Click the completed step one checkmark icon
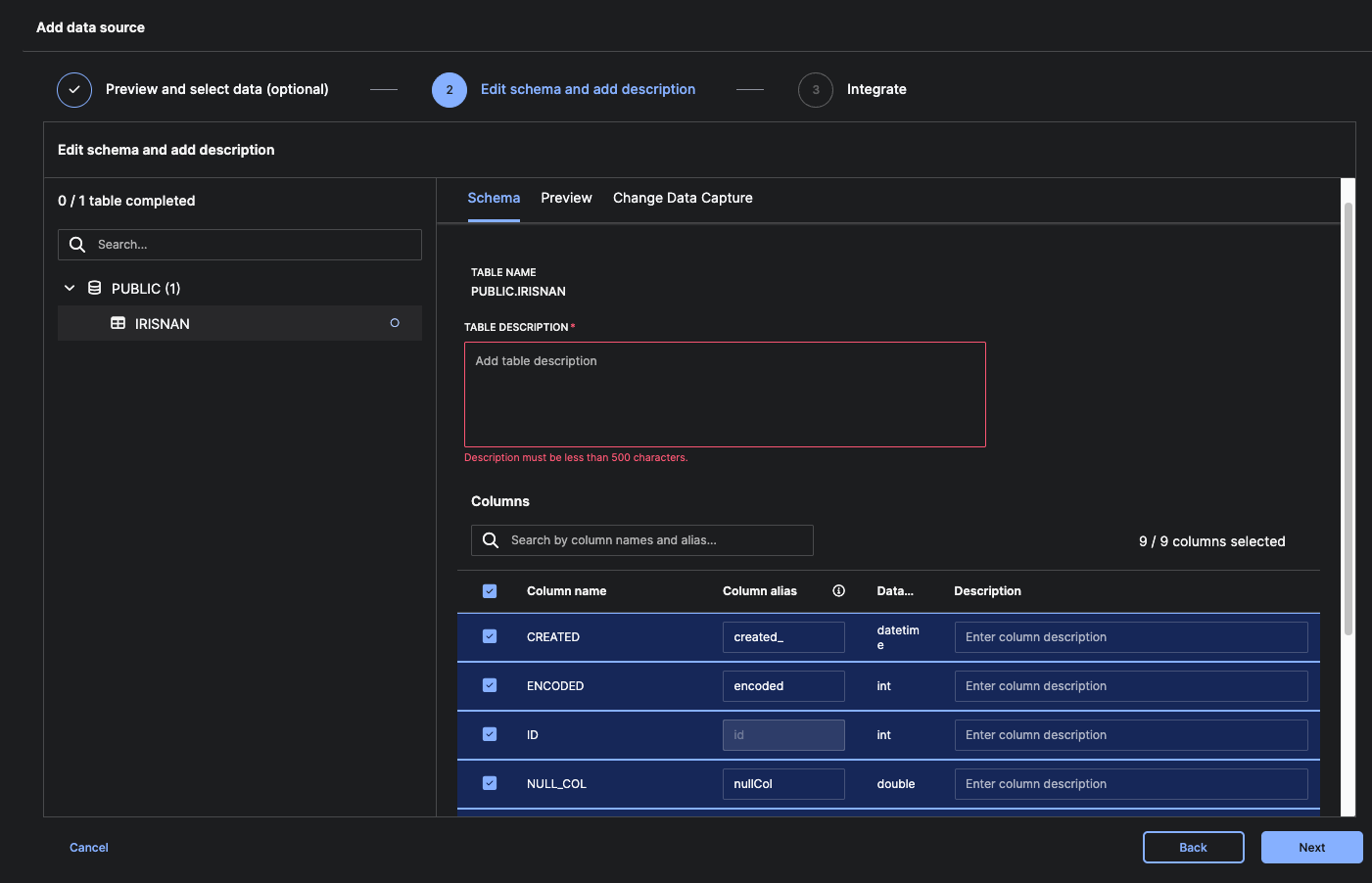Image resolution: width=1372 pixels, height=883 pixels. [74, 89]
